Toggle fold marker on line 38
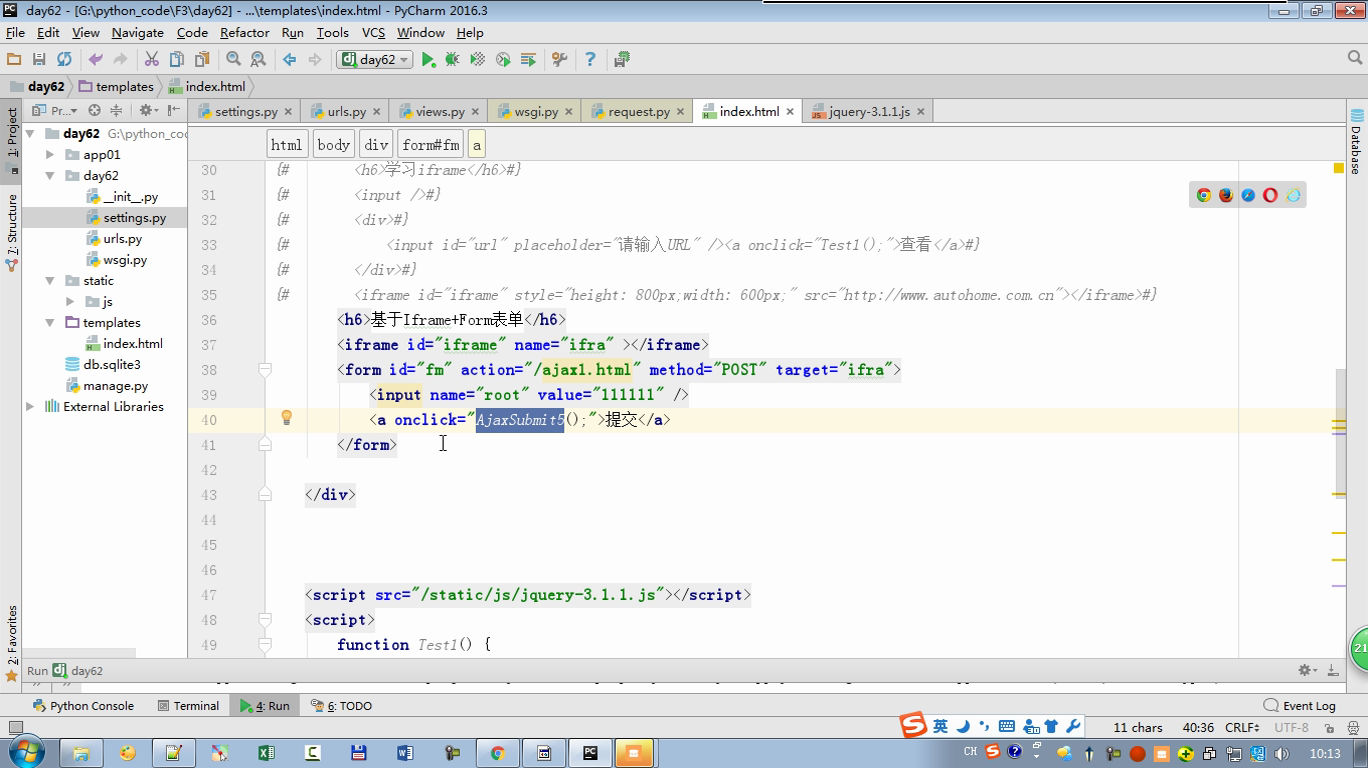The width and height of the screenshot is (1368, 768). (x=265, y=370)
